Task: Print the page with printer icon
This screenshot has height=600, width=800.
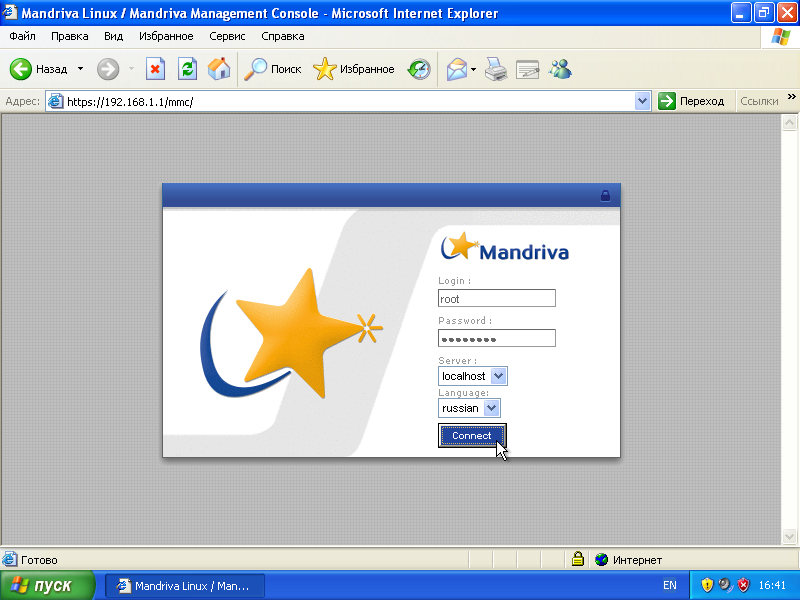Action: (495, 69)
